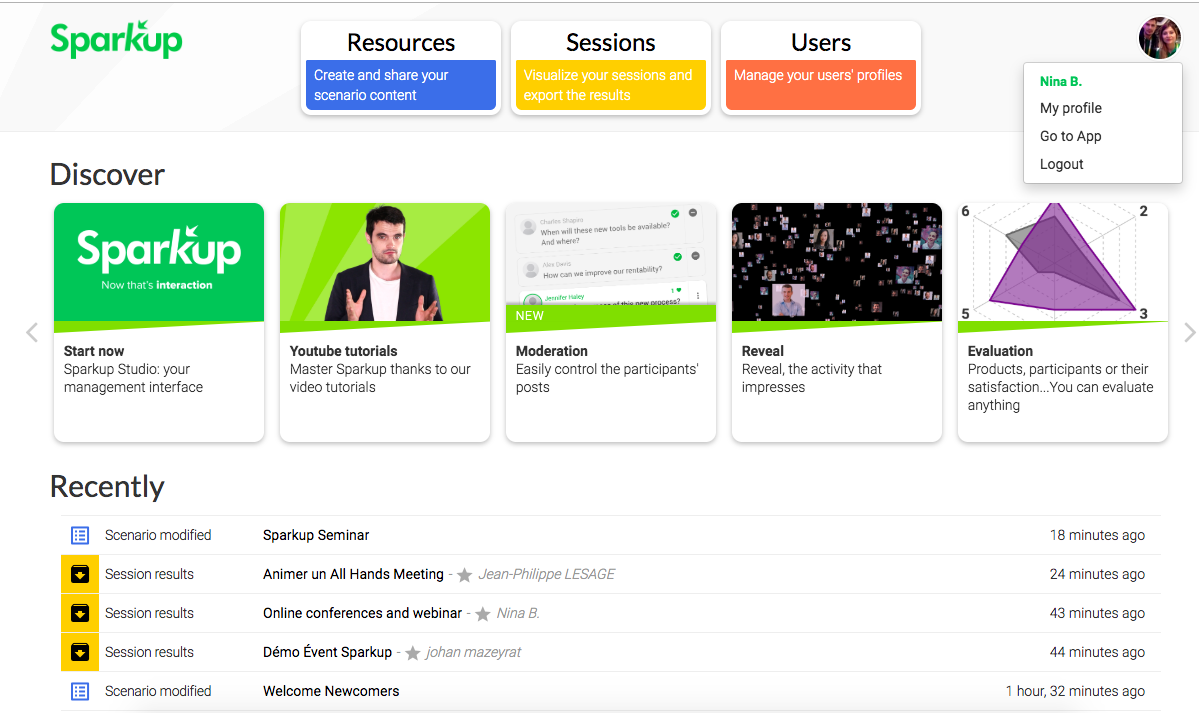Click the '24 minutes ago' timestamp
Screen dimensions: 1199x713
(x=1097, y=575)
